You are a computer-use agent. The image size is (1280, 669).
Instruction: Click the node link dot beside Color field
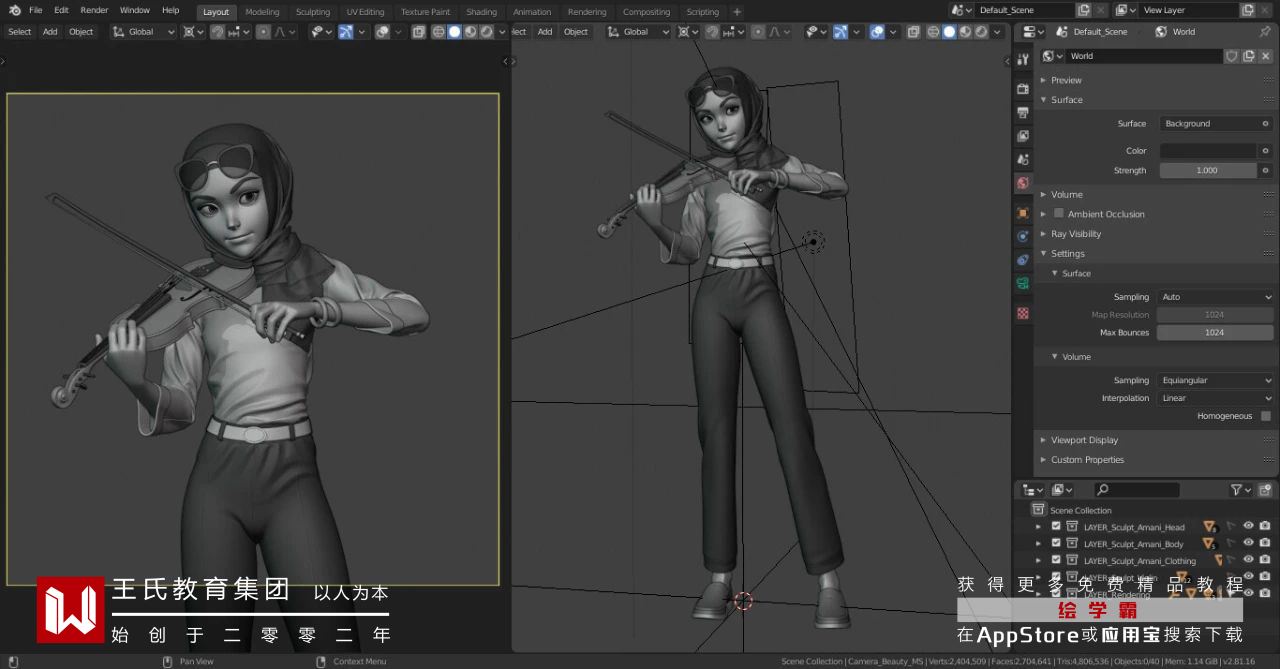click(x=1265, y=151)
